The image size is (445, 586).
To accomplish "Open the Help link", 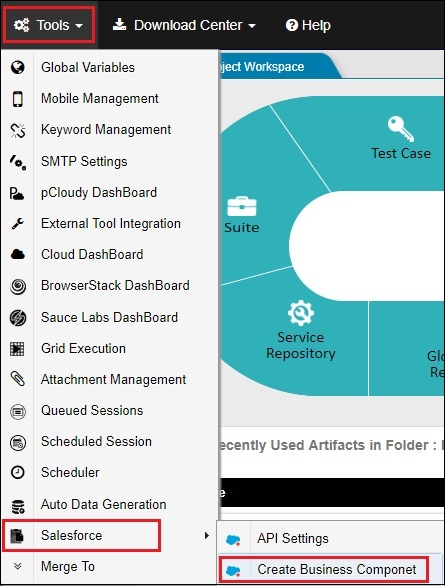I will coord(308,25).
